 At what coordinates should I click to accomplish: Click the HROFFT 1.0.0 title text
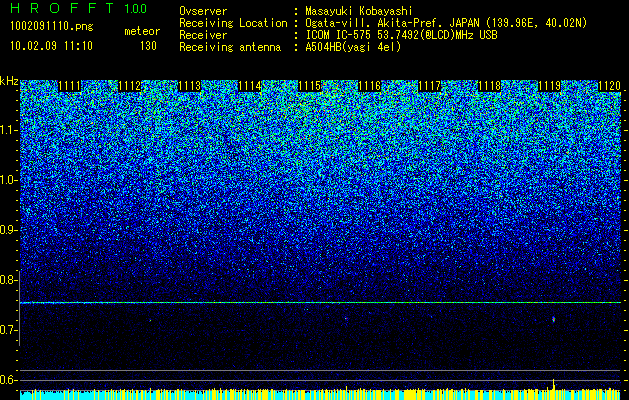point(79,8)
